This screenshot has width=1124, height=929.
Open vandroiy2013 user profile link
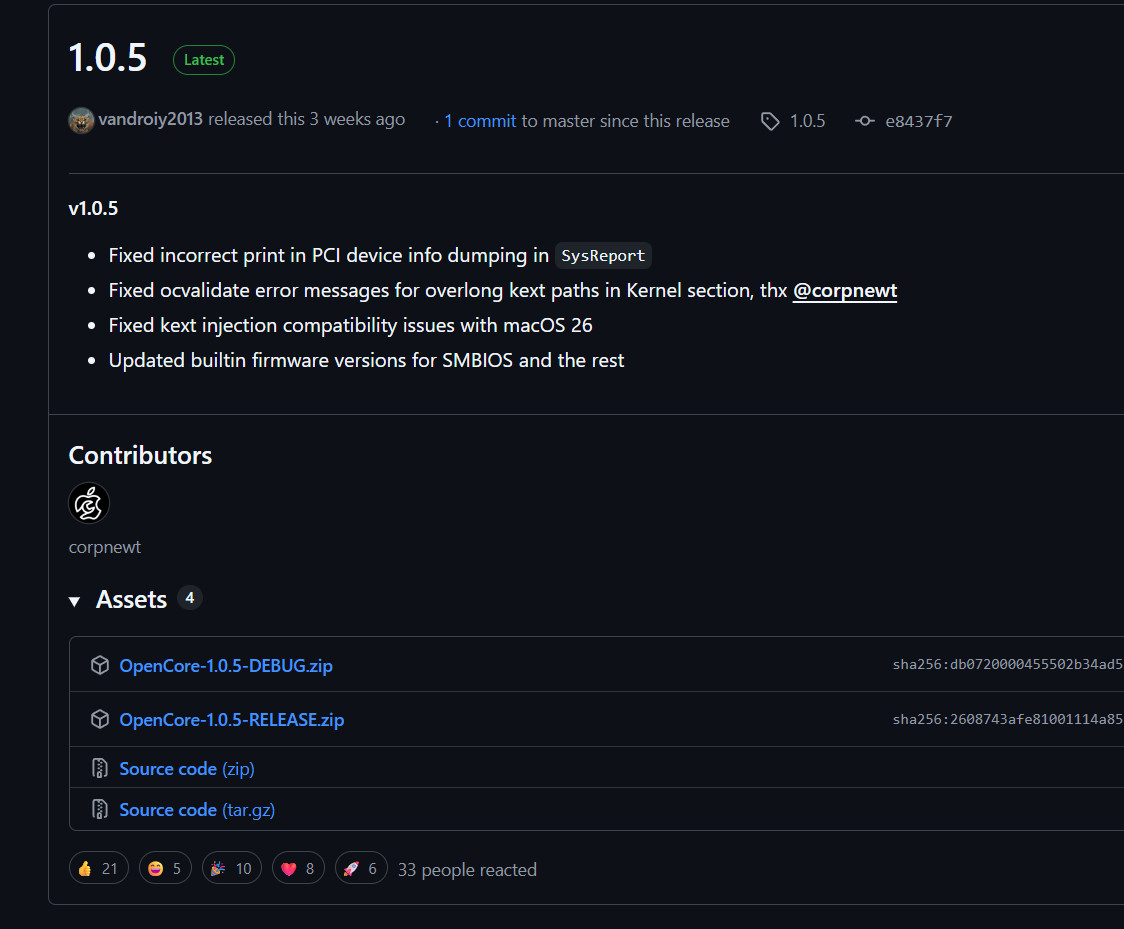[x=151, y=119]
